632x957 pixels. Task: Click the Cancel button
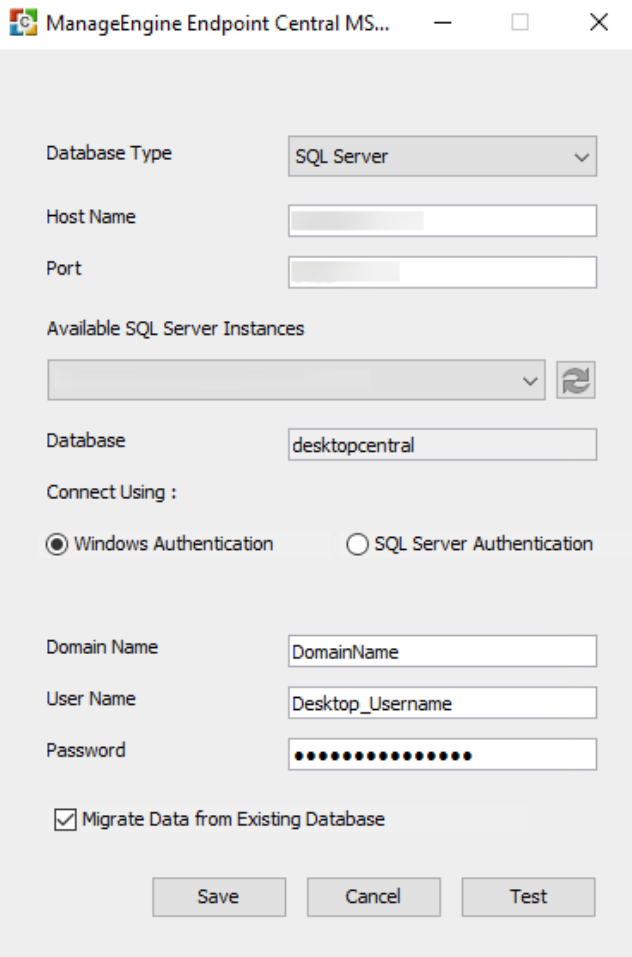tap(373, 896)
